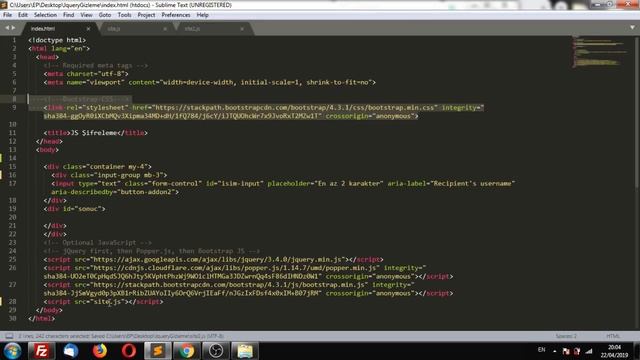Open the Tools menu

point(124,15)
